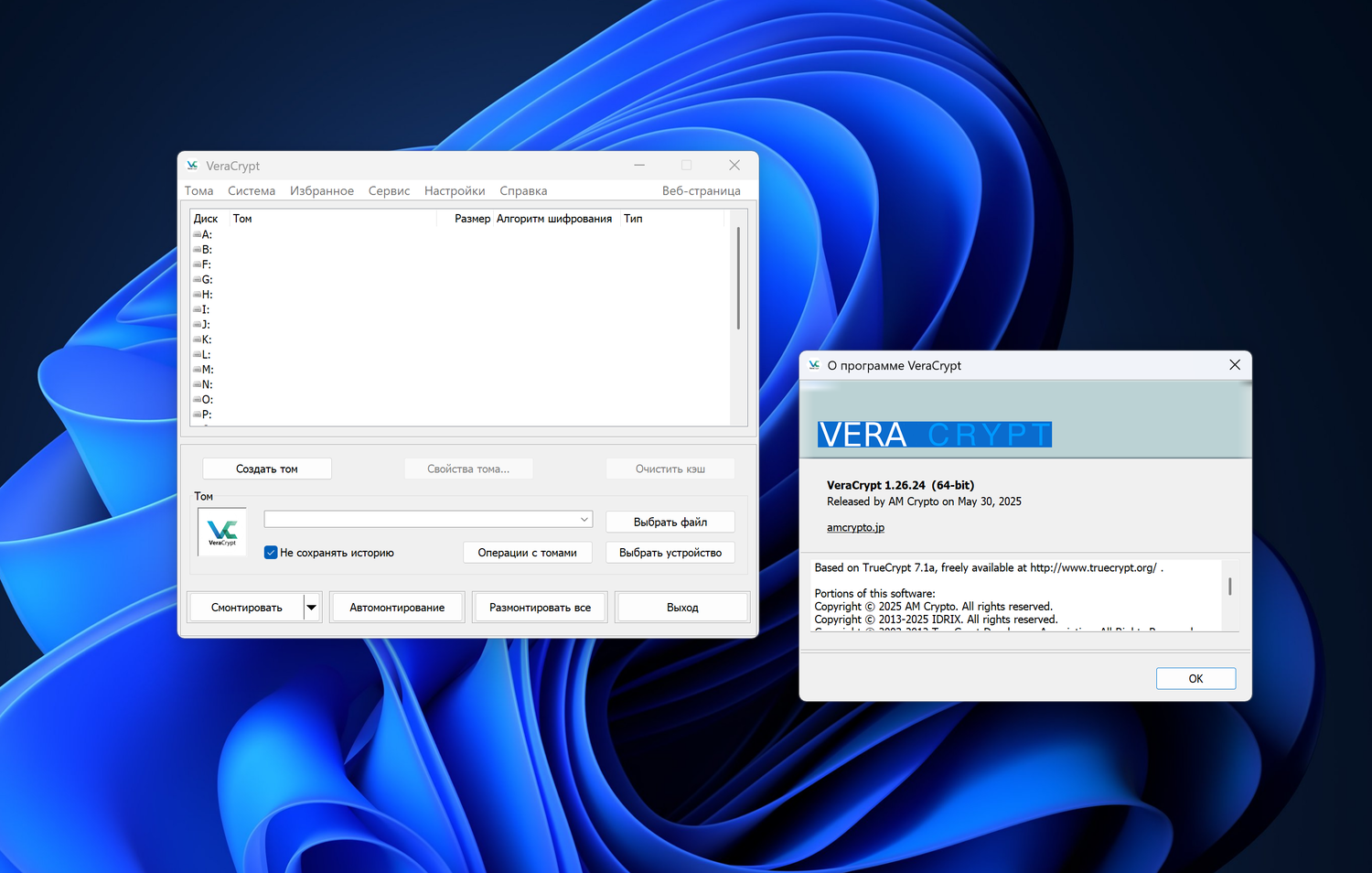Click the VeraCrypt logo in the Том group

(222, 532)
